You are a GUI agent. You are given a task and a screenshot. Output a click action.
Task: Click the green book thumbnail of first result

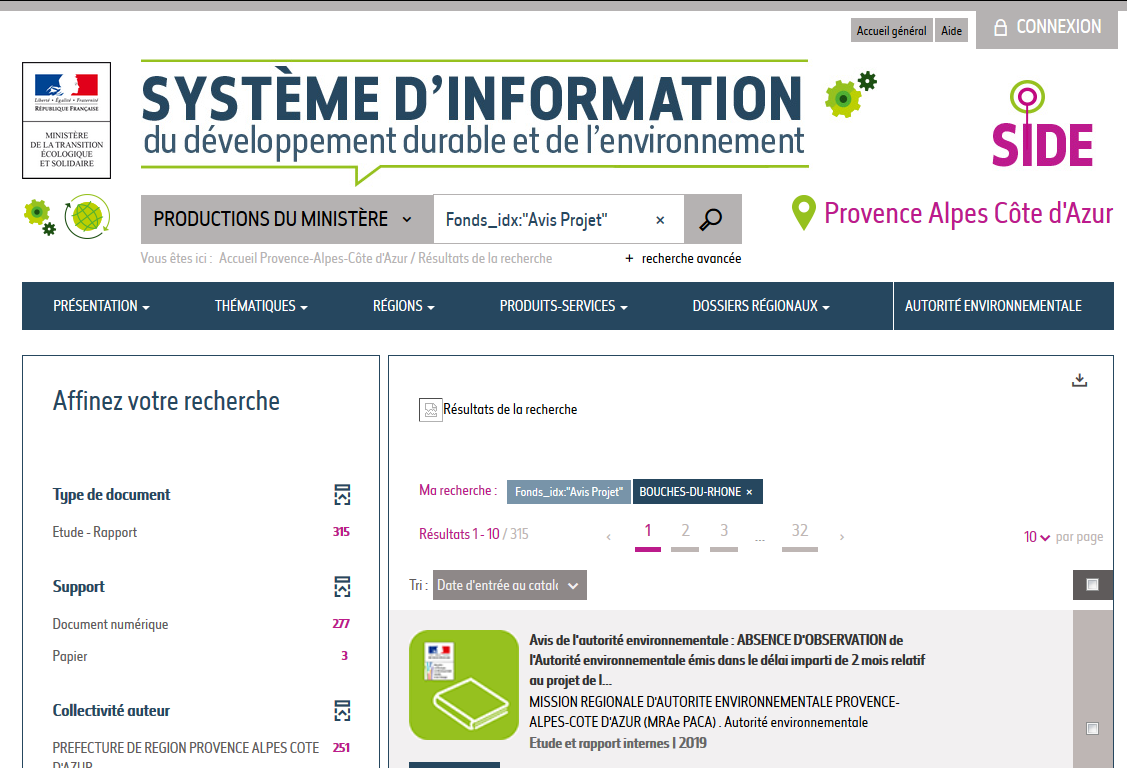coord(464,685)
